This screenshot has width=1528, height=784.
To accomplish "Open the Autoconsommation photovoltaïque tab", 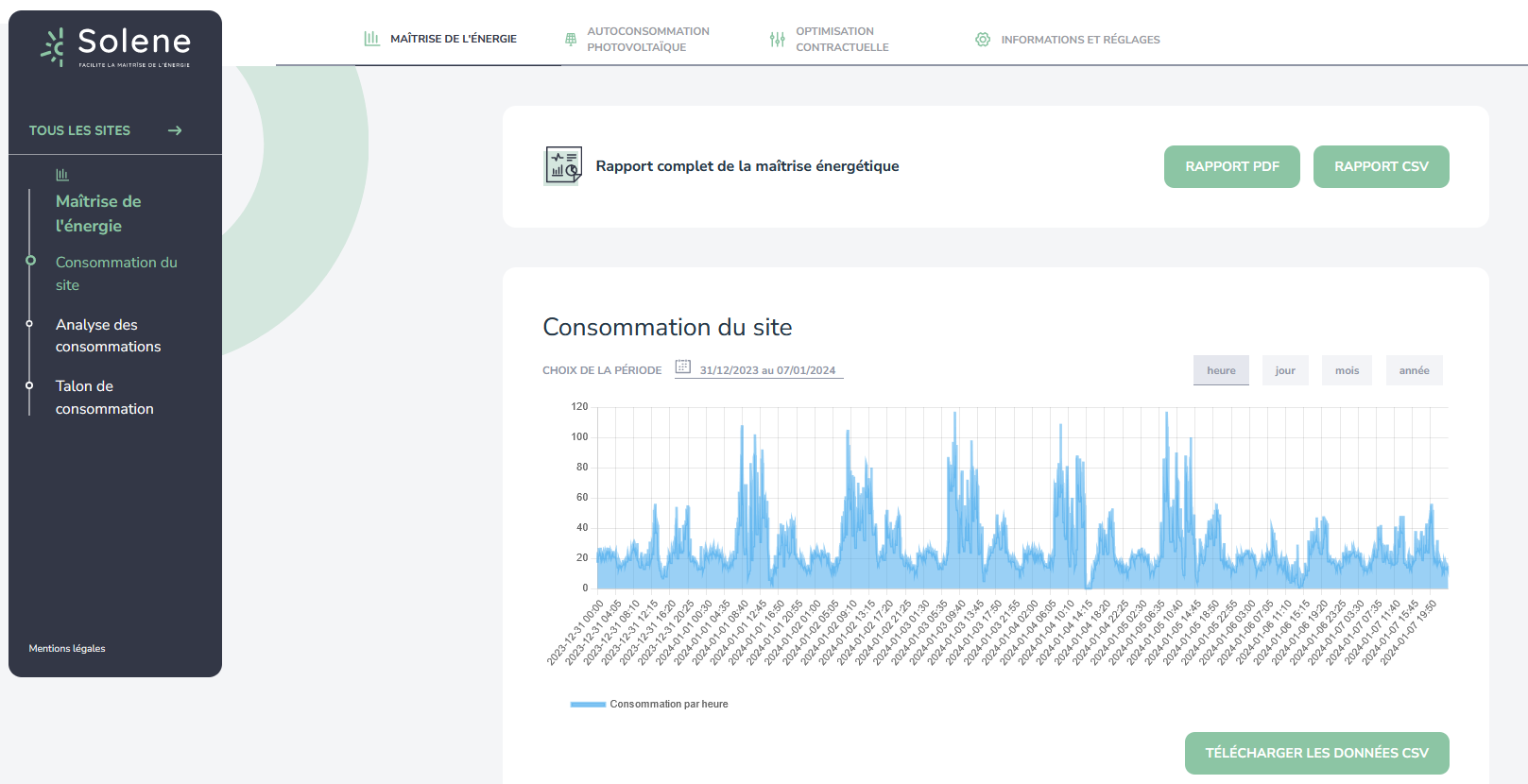I will coord(647,40).
